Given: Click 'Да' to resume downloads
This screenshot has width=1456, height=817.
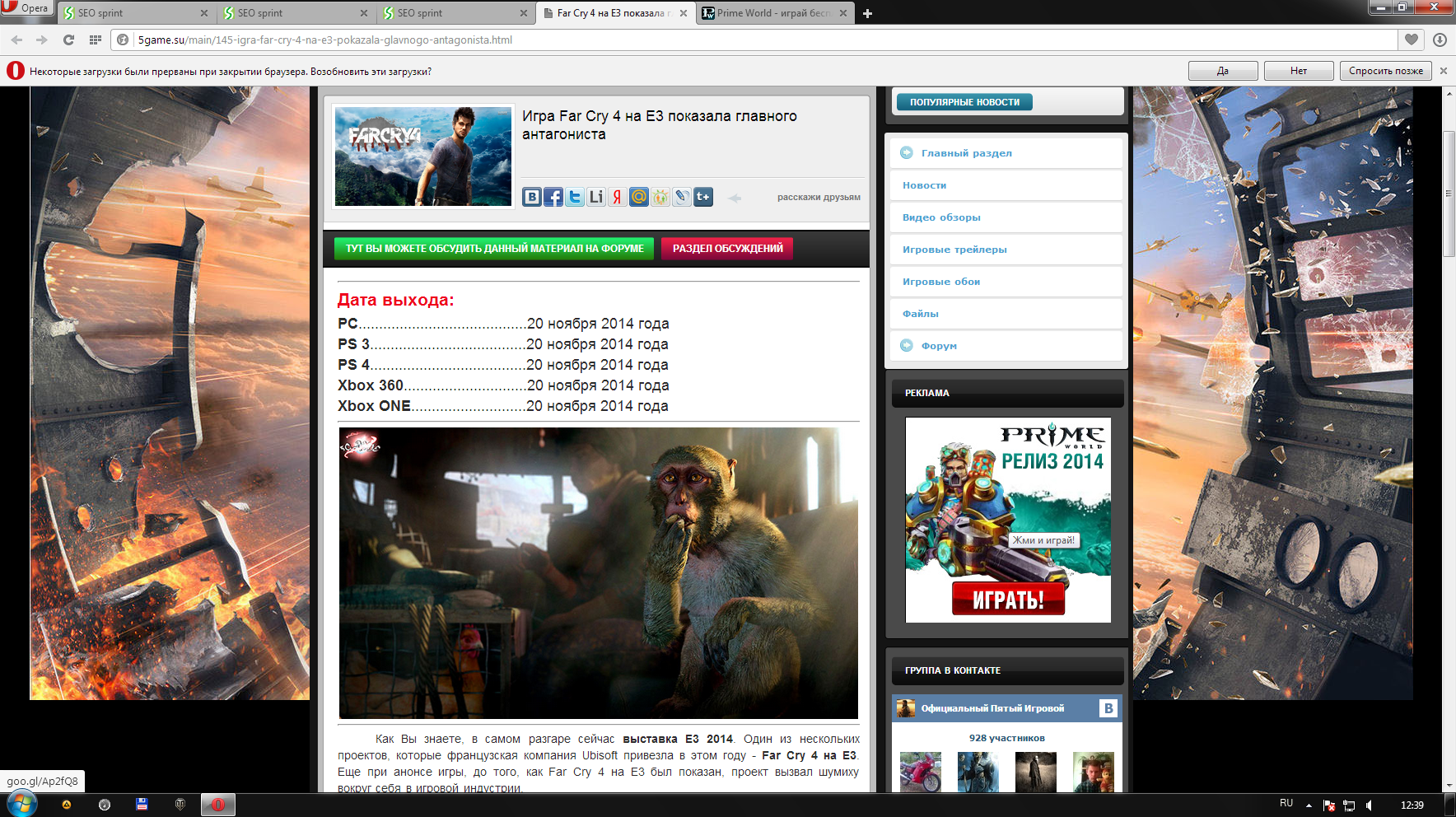Looking at the screenshot, I should tap(1223, 71).
